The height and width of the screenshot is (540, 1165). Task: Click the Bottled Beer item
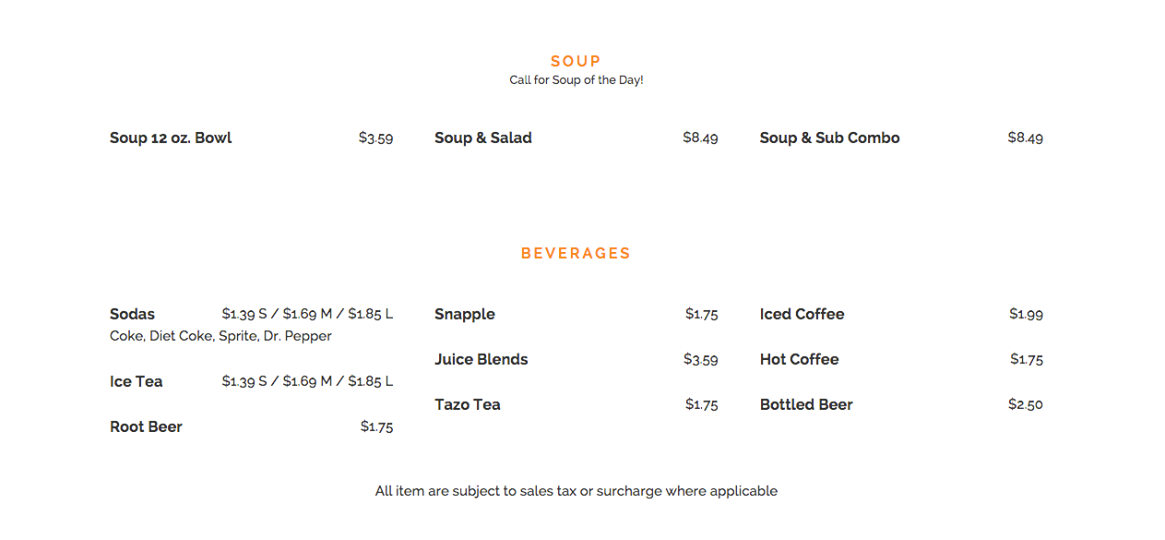pyautogui.click(x=806, y=405)
